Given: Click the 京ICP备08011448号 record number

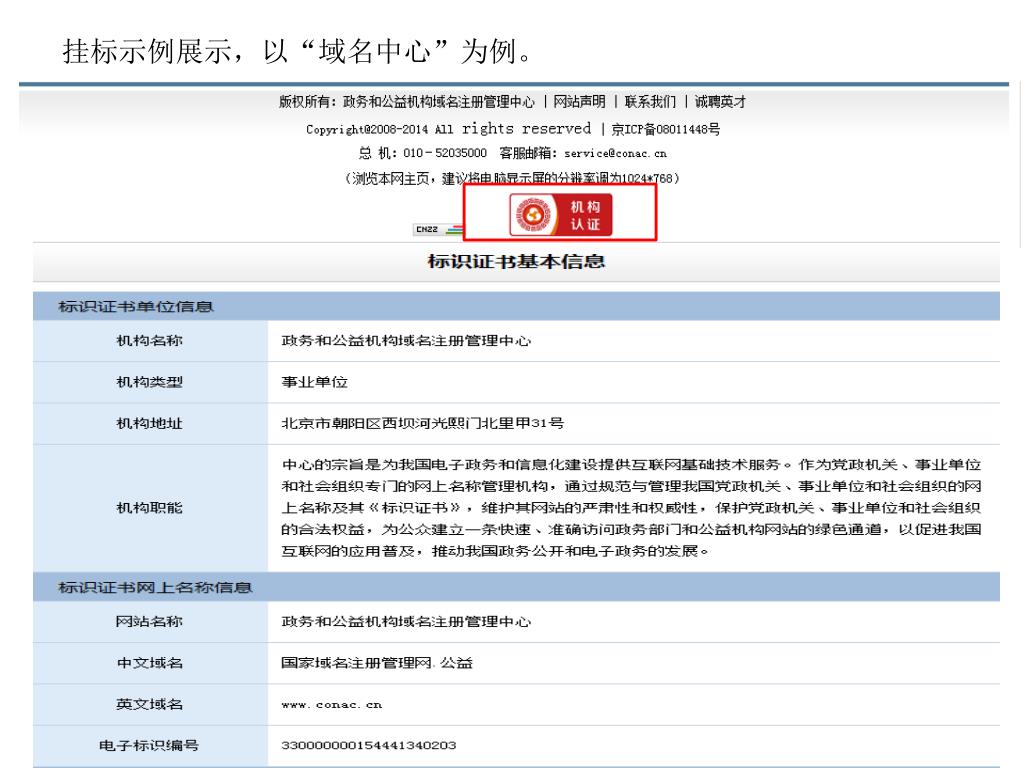Looking at the screenshot, I should pos(665,129).
